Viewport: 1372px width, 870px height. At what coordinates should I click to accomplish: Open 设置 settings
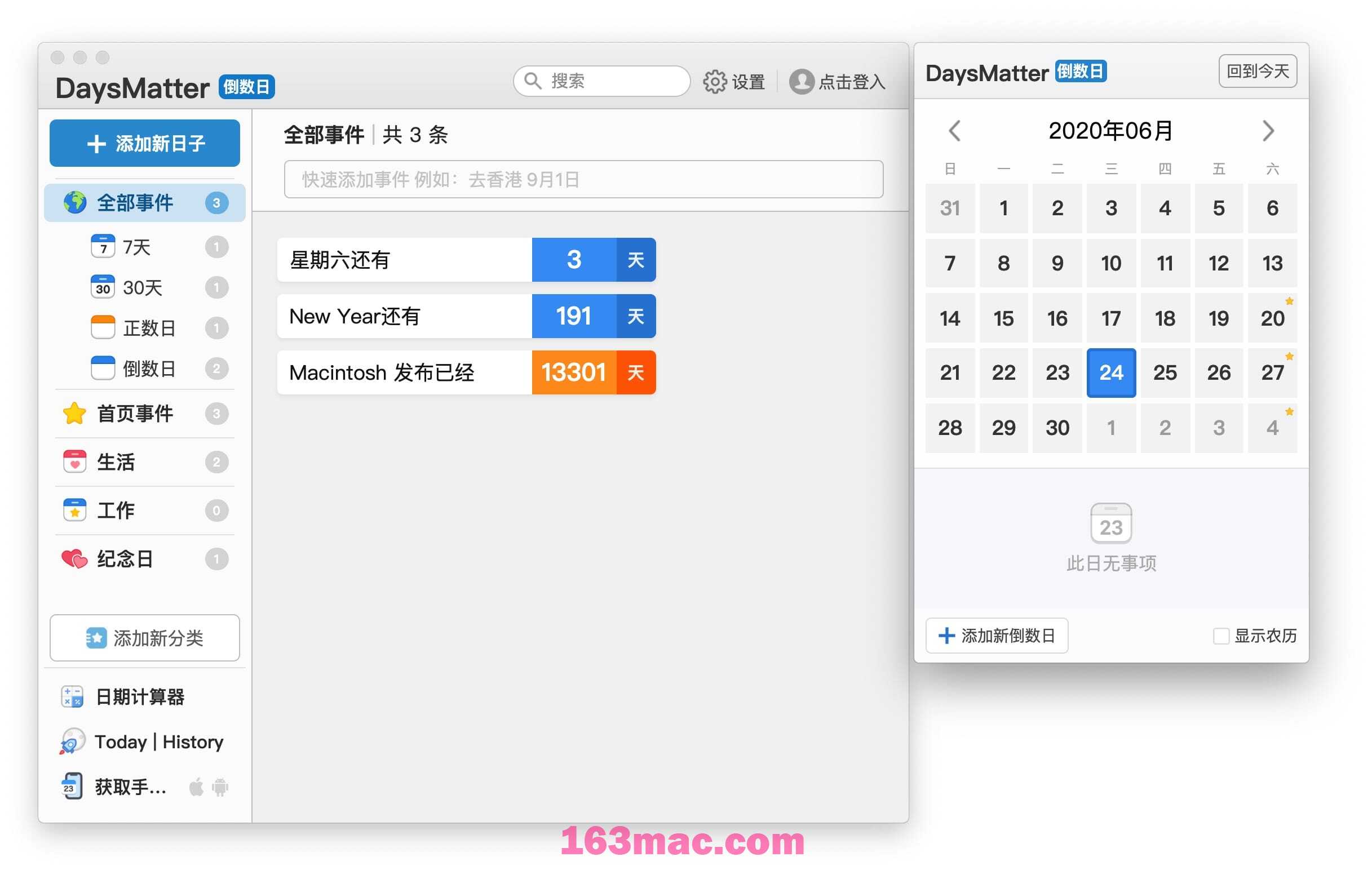click(x=734, y=81)
